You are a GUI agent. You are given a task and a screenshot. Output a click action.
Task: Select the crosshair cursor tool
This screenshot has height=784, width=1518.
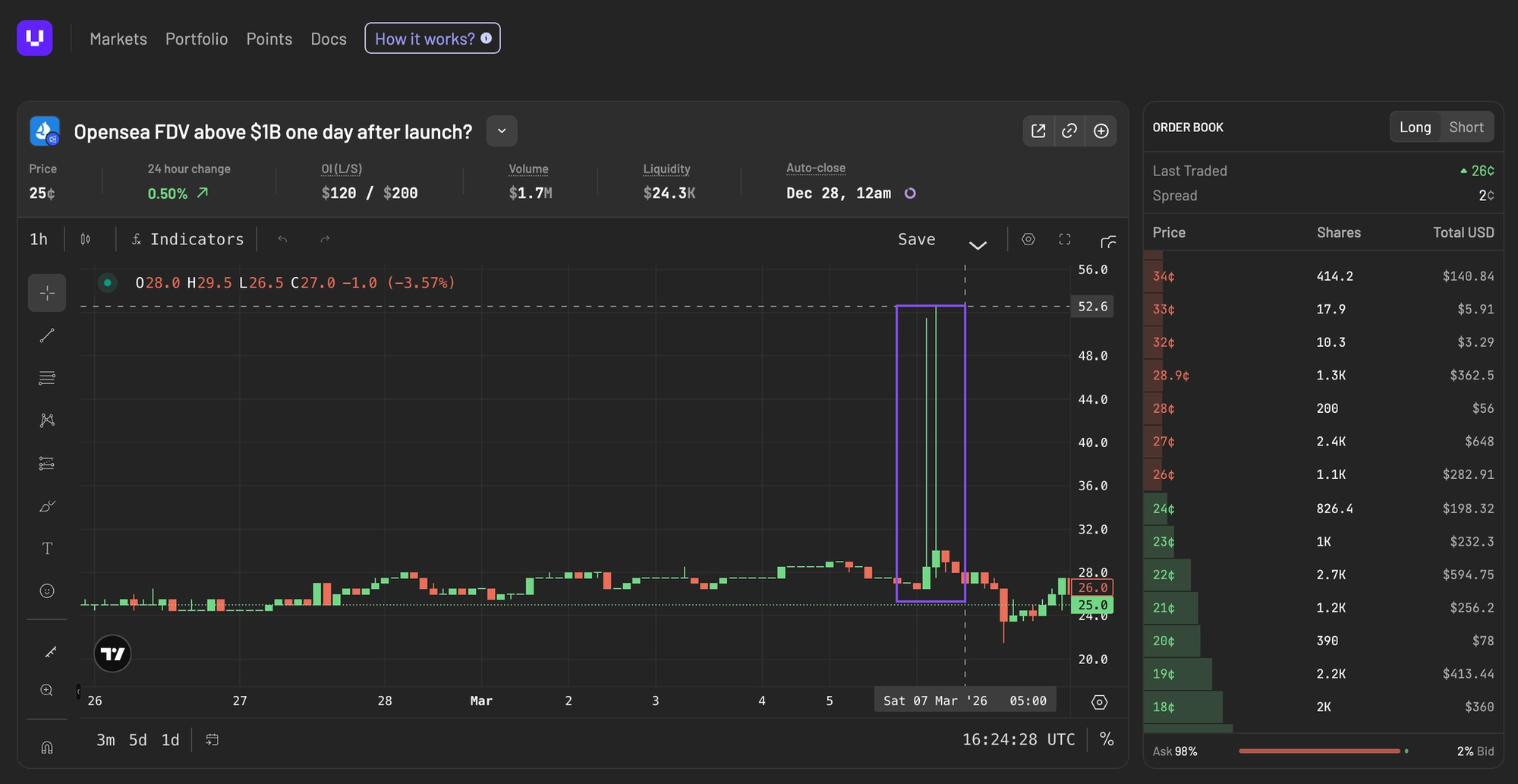(47, 293)
